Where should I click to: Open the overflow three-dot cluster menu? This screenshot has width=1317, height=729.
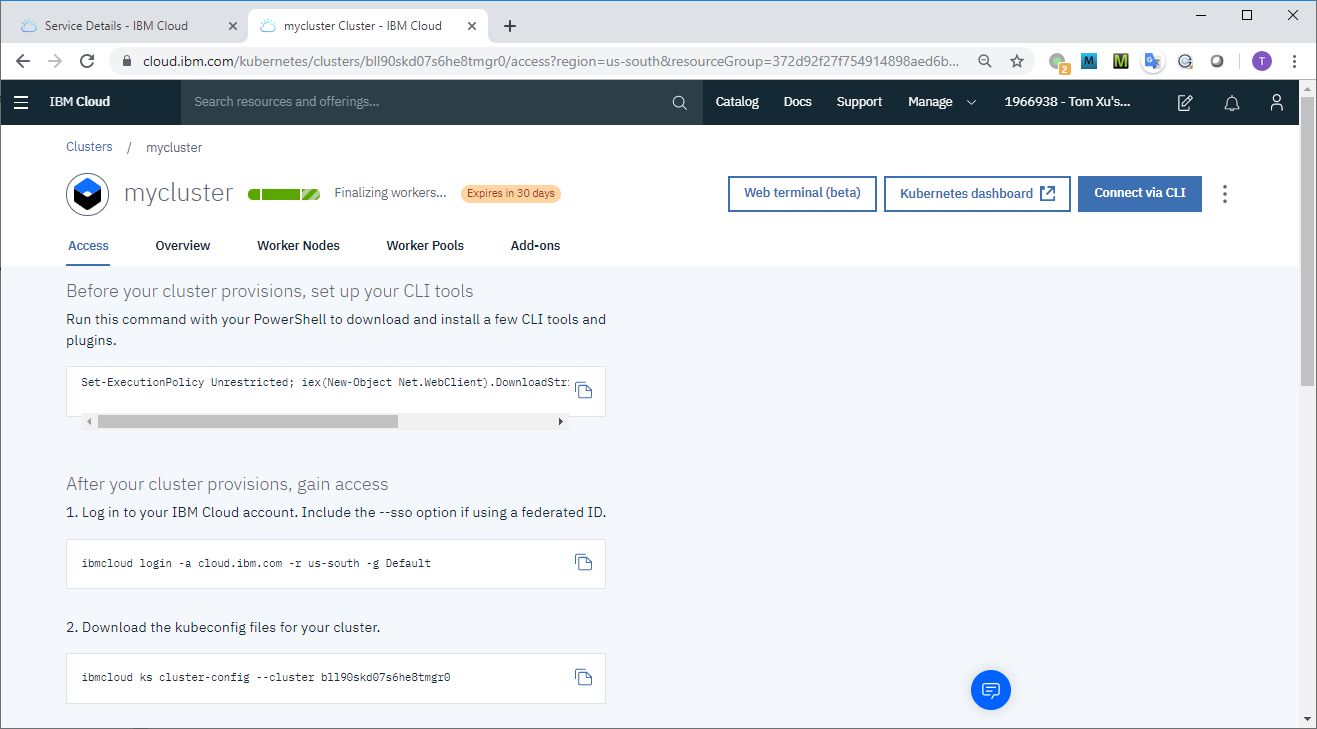(1225, 194)
